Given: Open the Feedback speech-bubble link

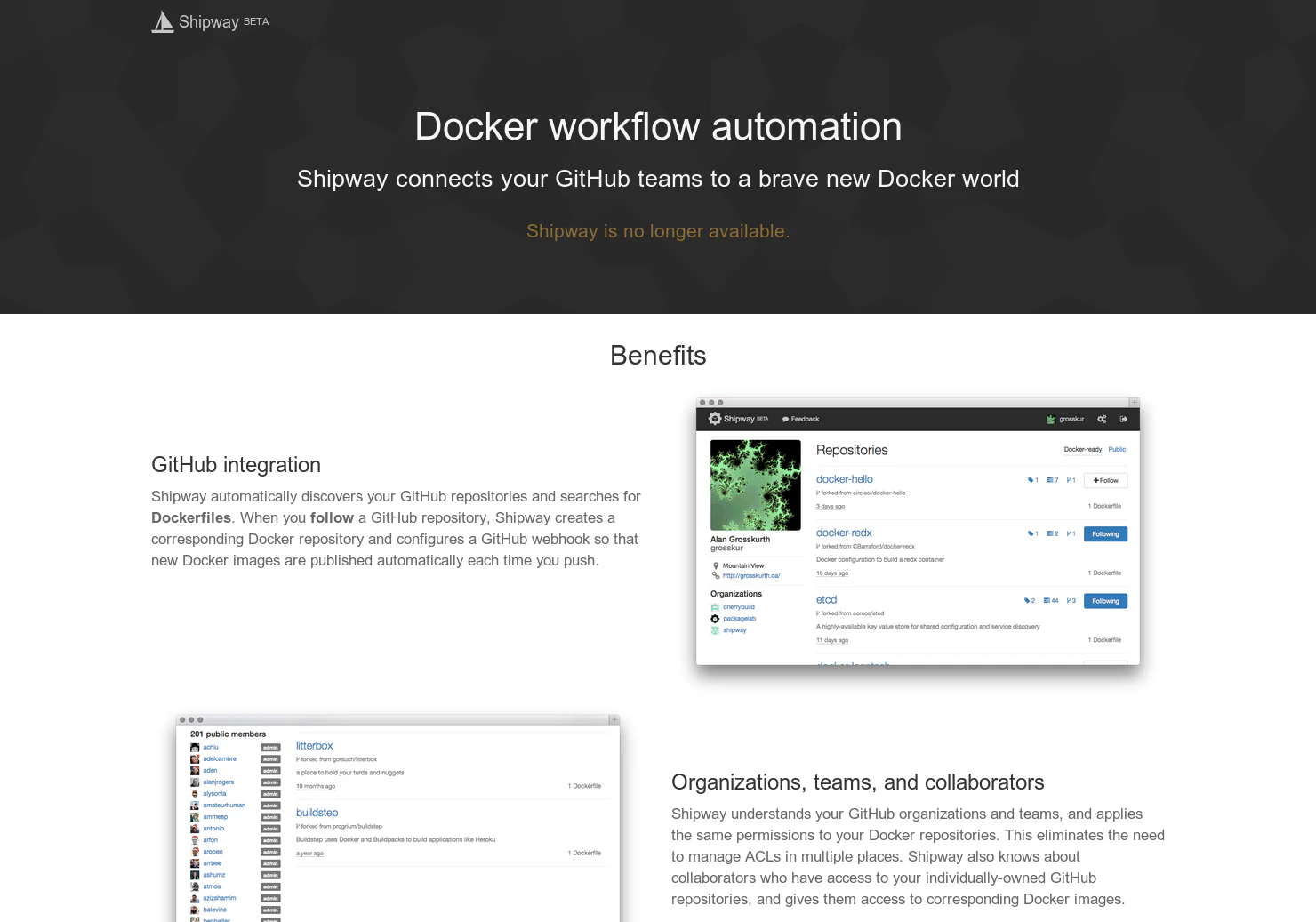Looking at the screenshot, I should 801,419.
